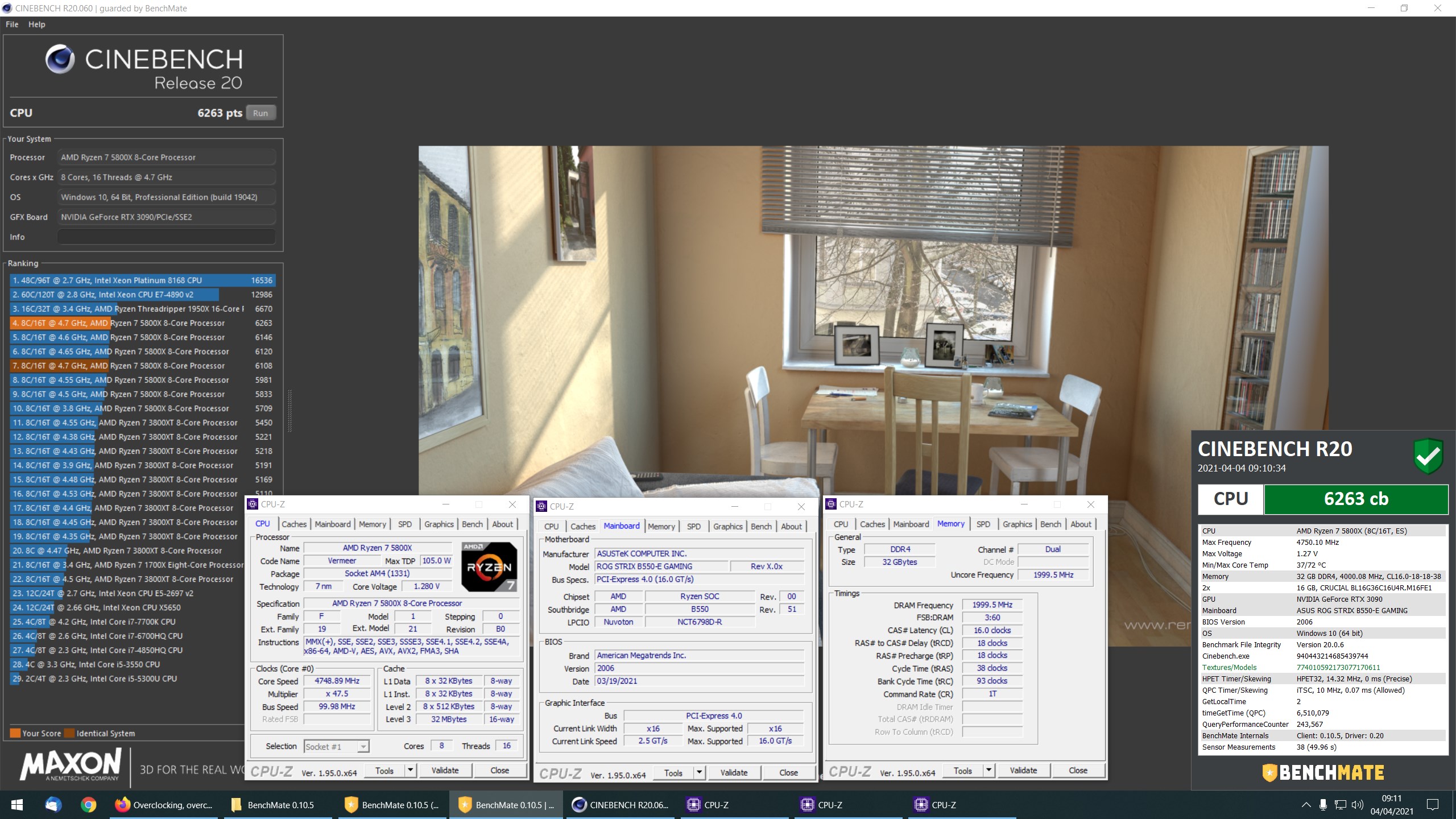The image size is (1456, 819).
Task: Click the CPU-Z icon in CPU window title bar
Action: [253, 504]
